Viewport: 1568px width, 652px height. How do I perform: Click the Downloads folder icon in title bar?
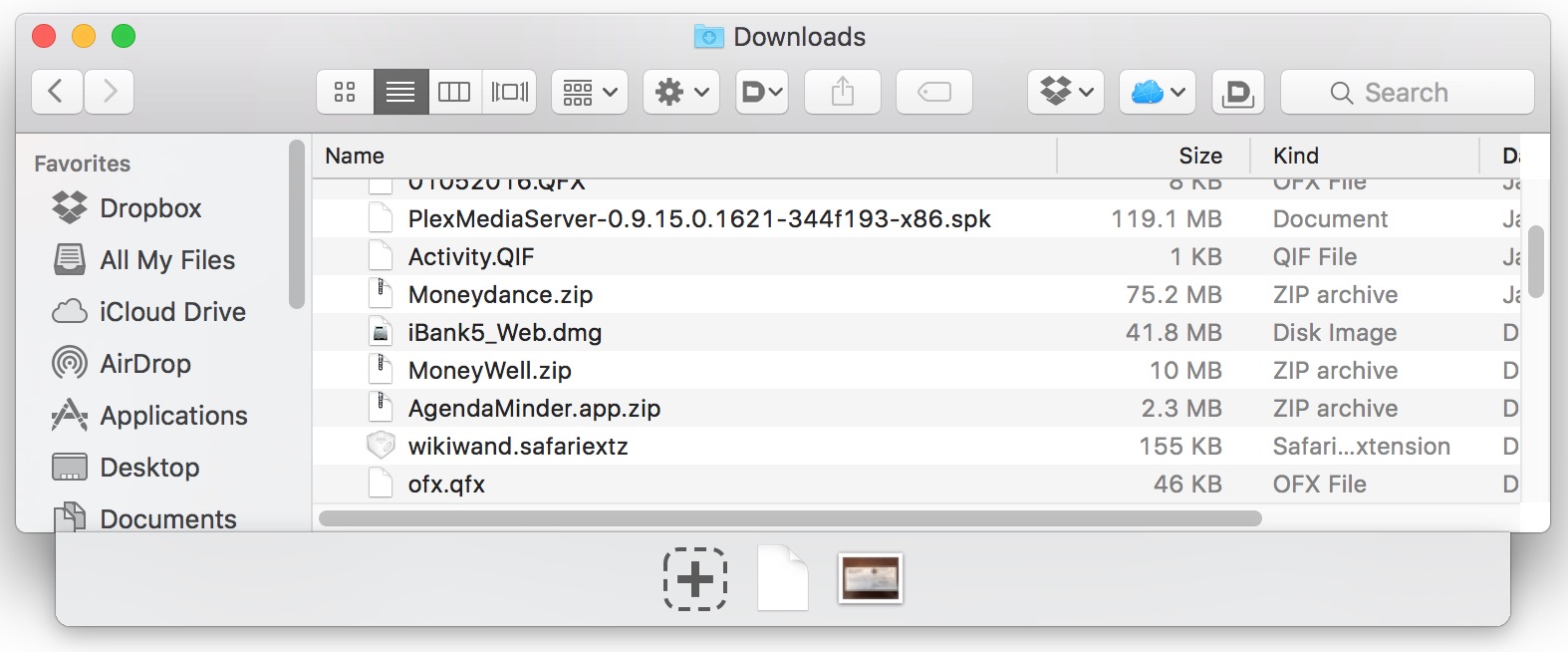click(x=708, y=37)
